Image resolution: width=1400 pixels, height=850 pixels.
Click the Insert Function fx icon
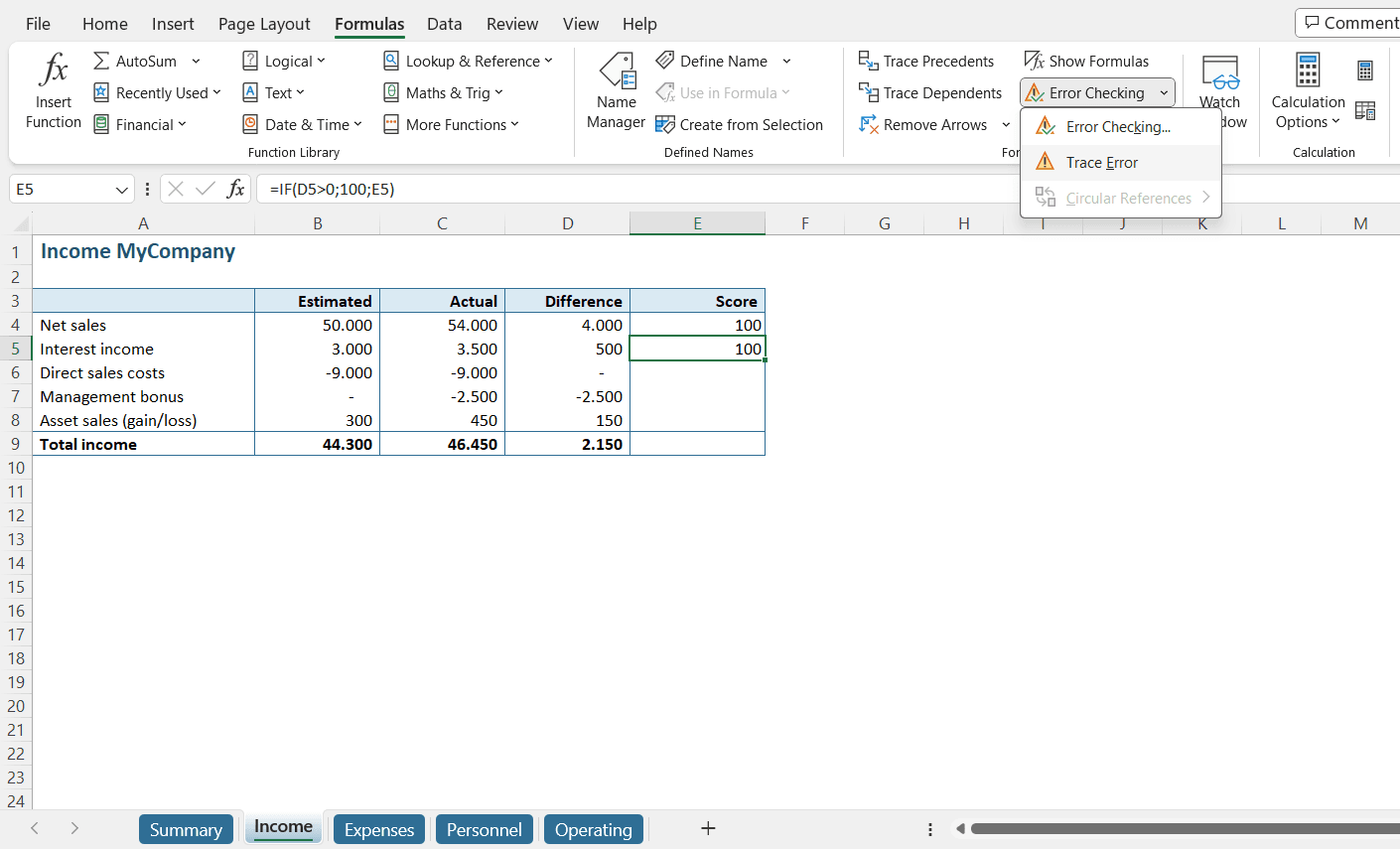pos(53,71)
